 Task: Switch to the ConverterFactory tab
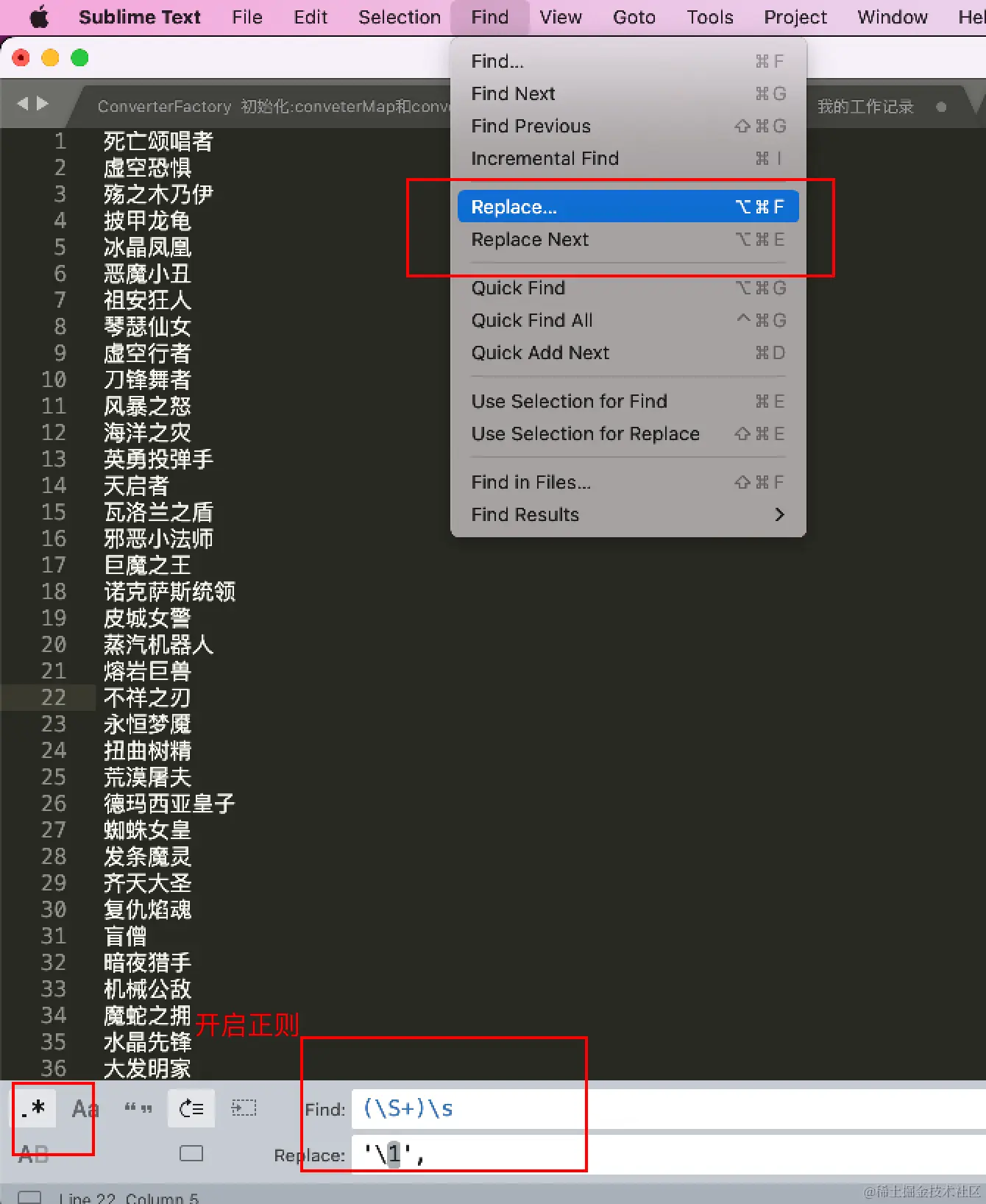[272, 107]
